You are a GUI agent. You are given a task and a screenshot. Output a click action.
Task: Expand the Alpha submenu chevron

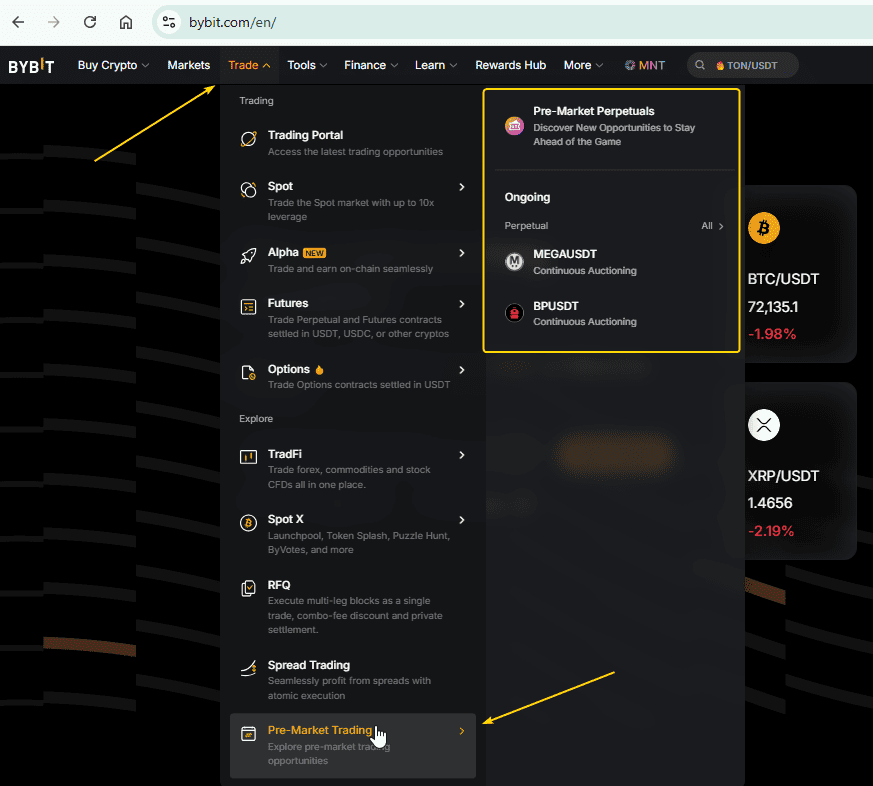[x=462, y=253]
